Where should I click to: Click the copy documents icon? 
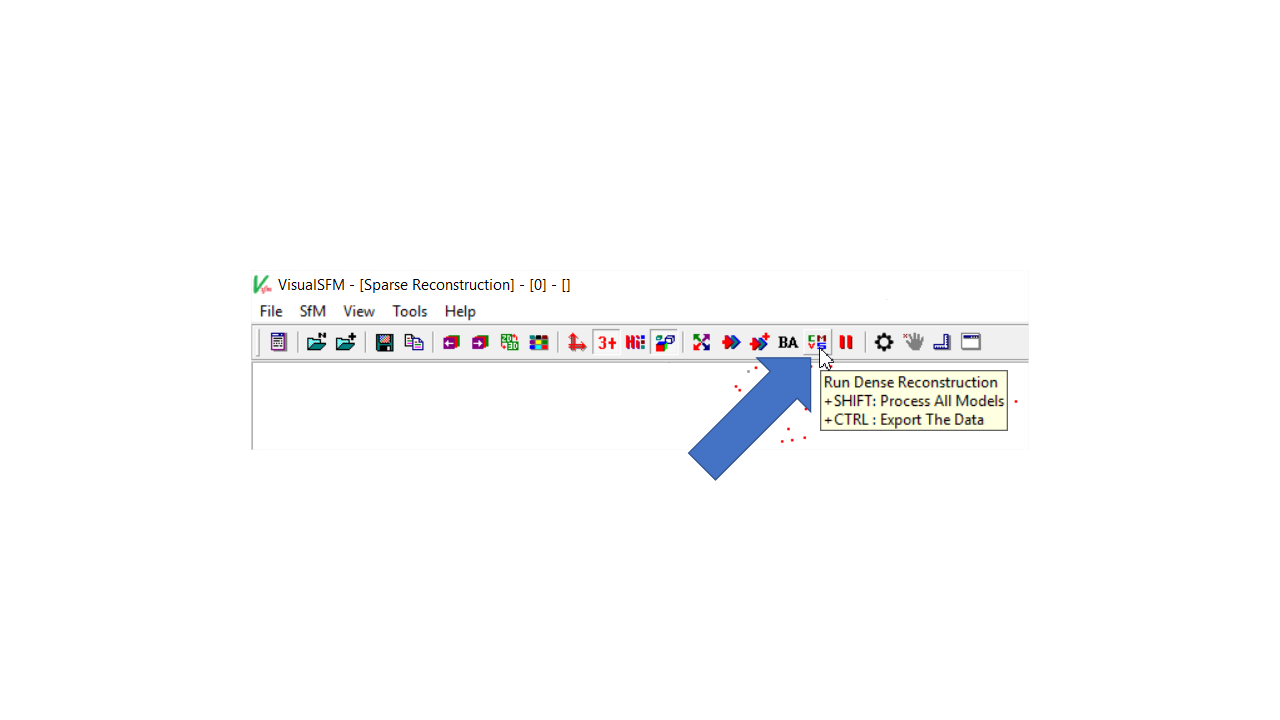point(413,342)
